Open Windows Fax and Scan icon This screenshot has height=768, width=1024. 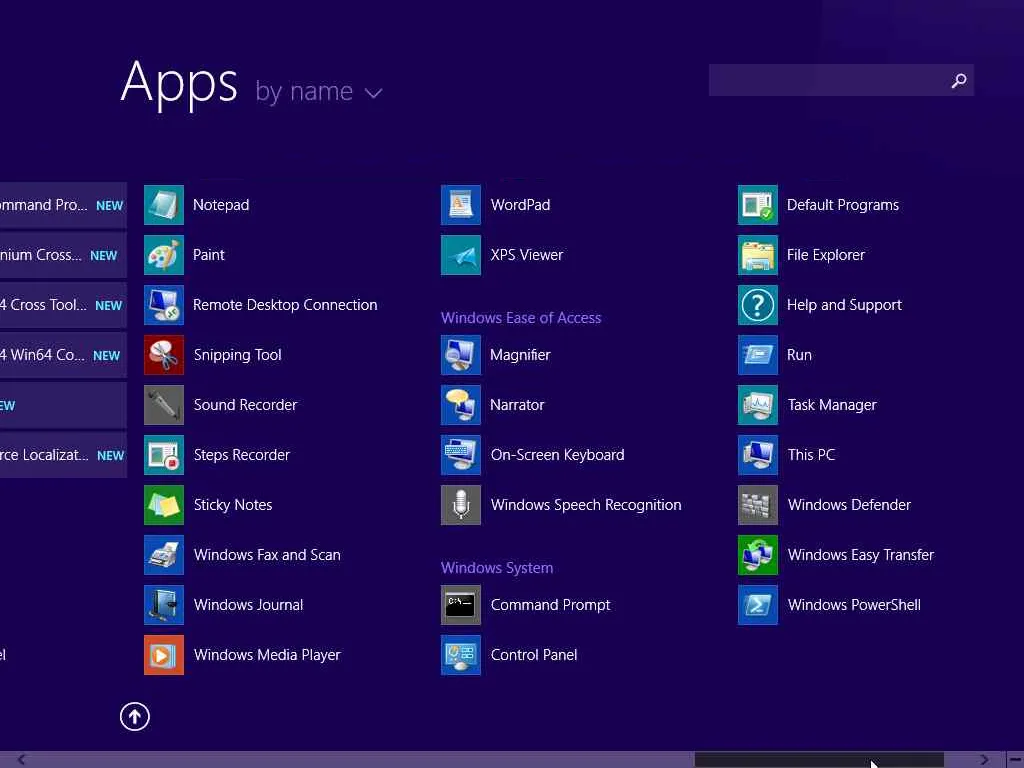(163, 555)
